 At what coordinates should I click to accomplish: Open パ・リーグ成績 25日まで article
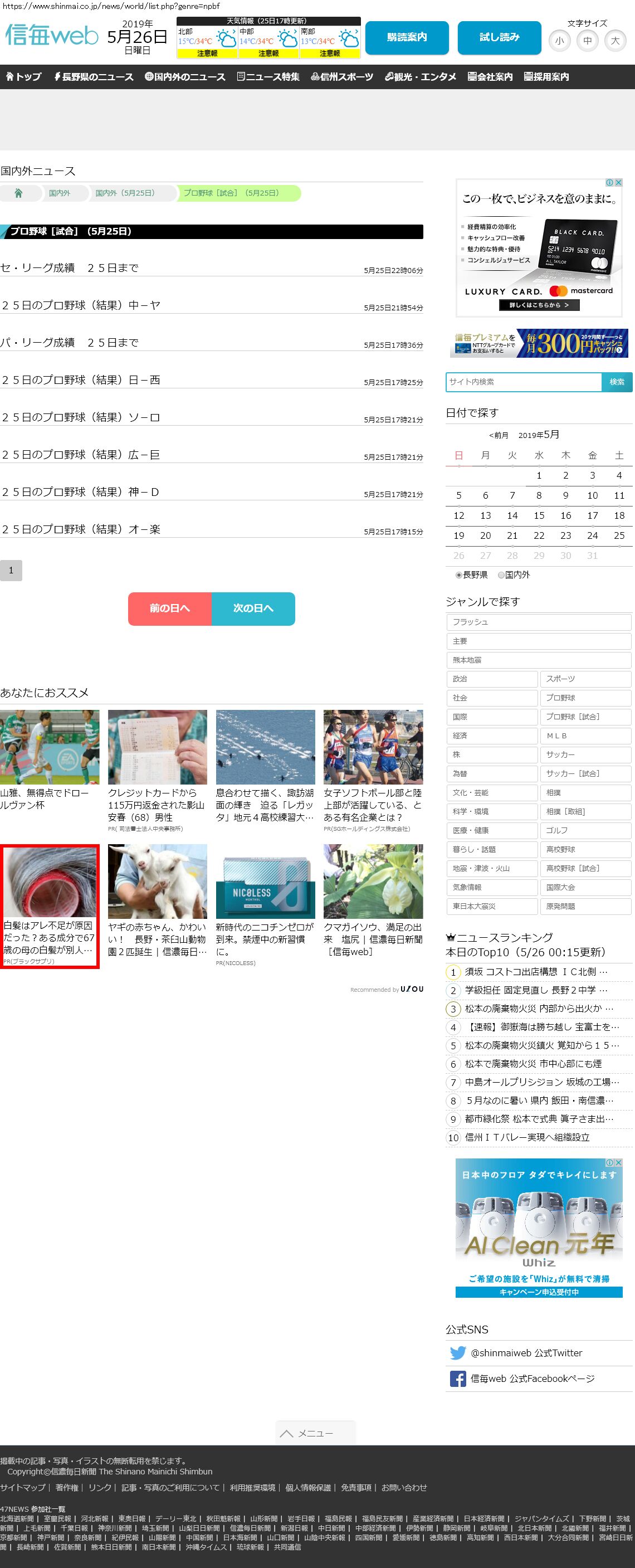(x=69, y=343)
